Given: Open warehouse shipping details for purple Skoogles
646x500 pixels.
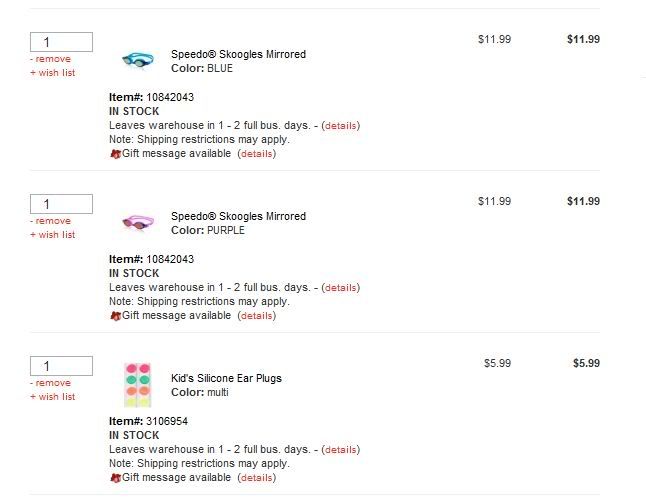Looking at the screenshot, I should coord(340,288).
